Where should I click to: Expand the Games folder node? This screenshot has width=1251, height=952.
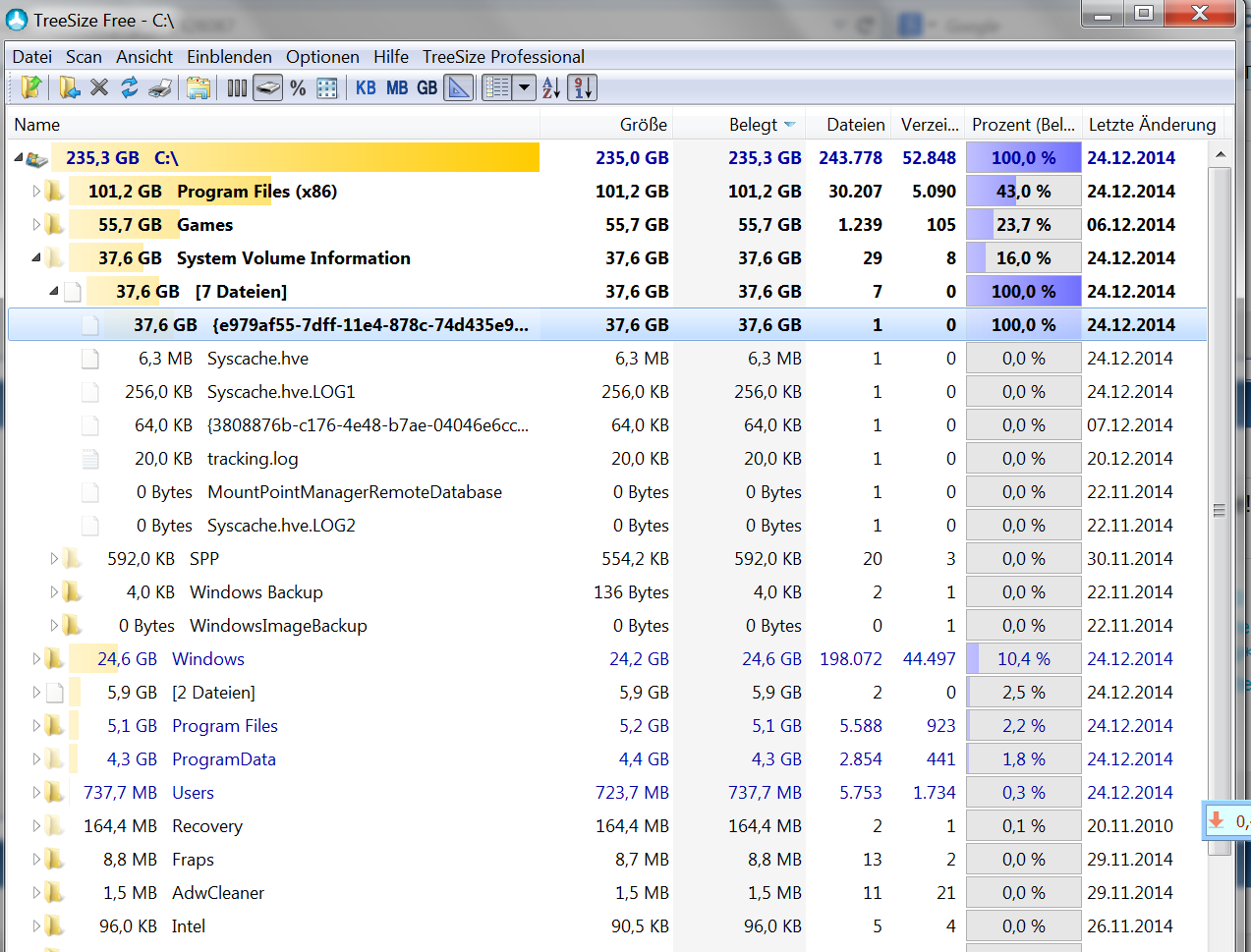pyautogui.click(x=37, y=224)
